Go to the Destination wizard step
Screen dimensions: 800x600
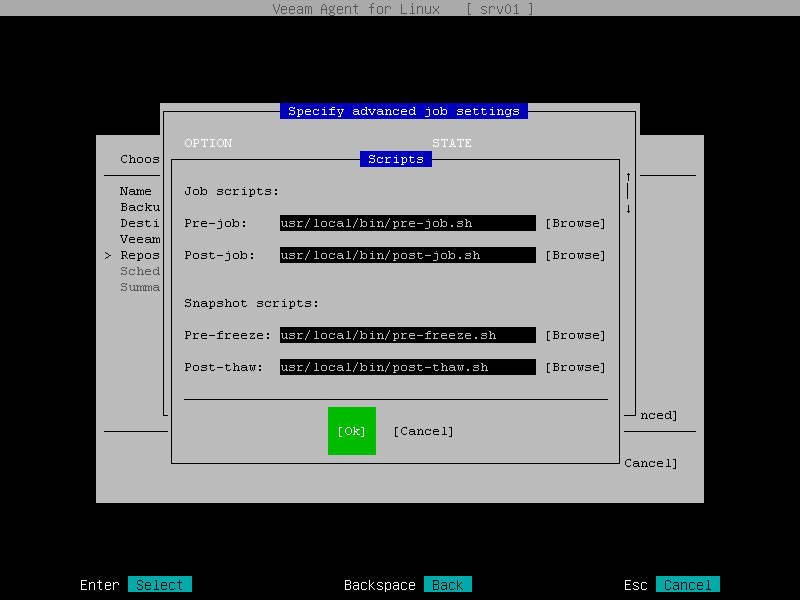click(x=135, y=222)
